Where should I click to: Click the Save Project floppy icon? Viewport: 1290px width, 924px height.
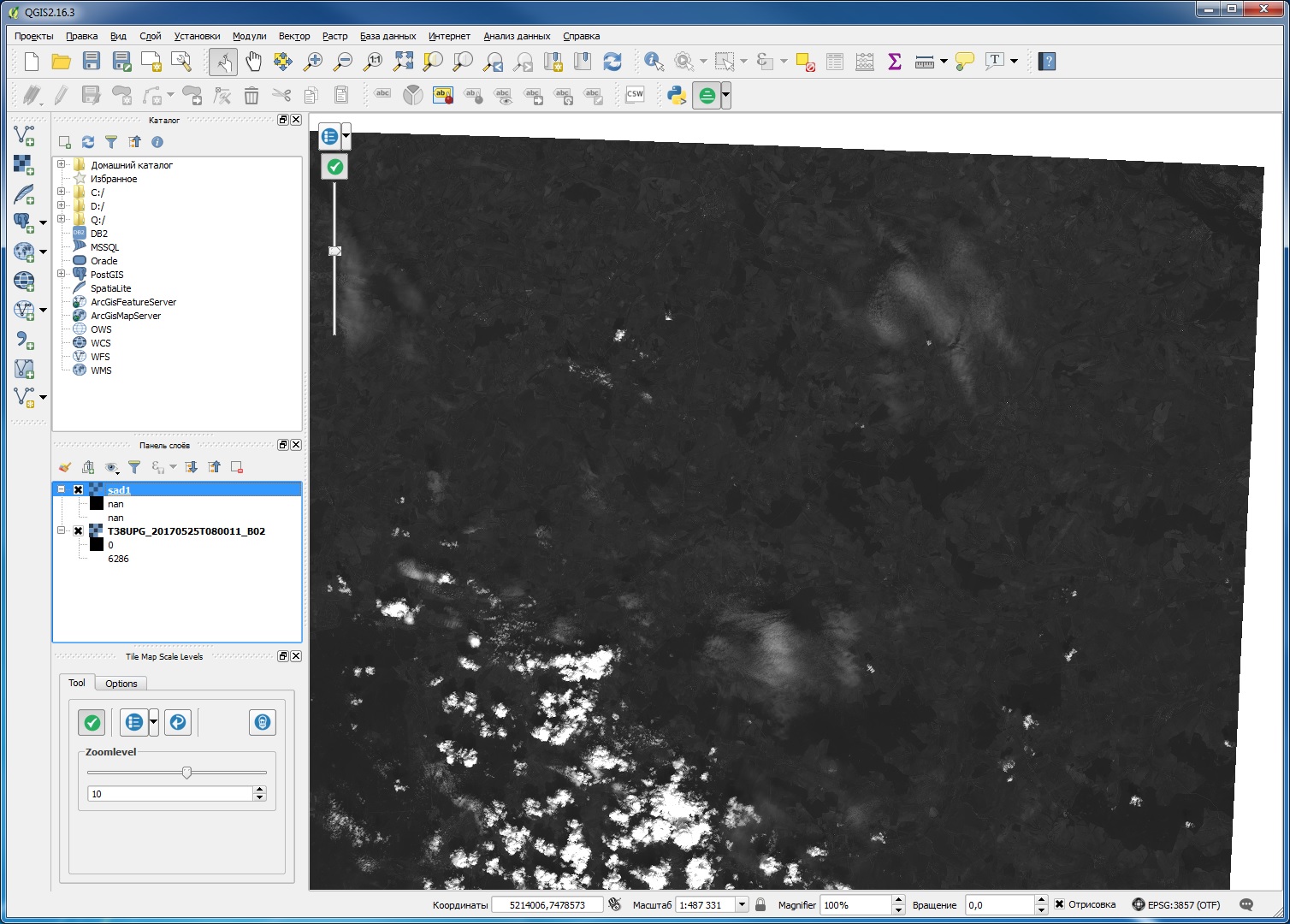tap(92, 62)
